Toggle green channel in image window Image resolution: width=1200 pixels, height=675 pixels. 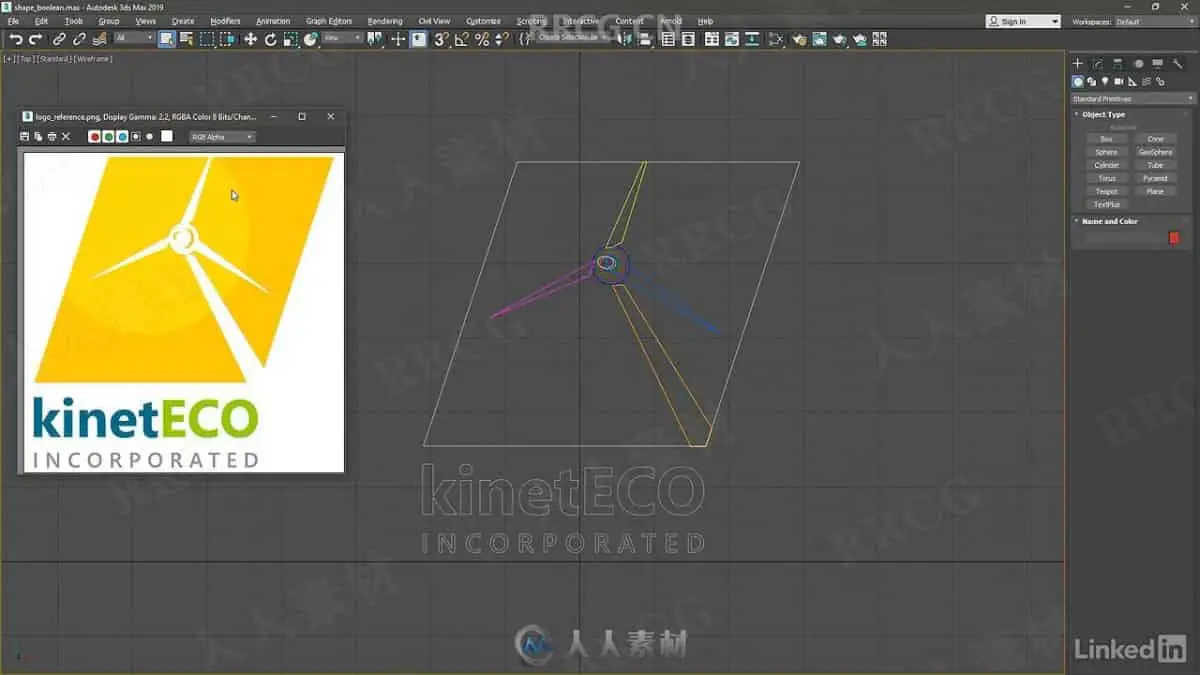coord(108,136)
